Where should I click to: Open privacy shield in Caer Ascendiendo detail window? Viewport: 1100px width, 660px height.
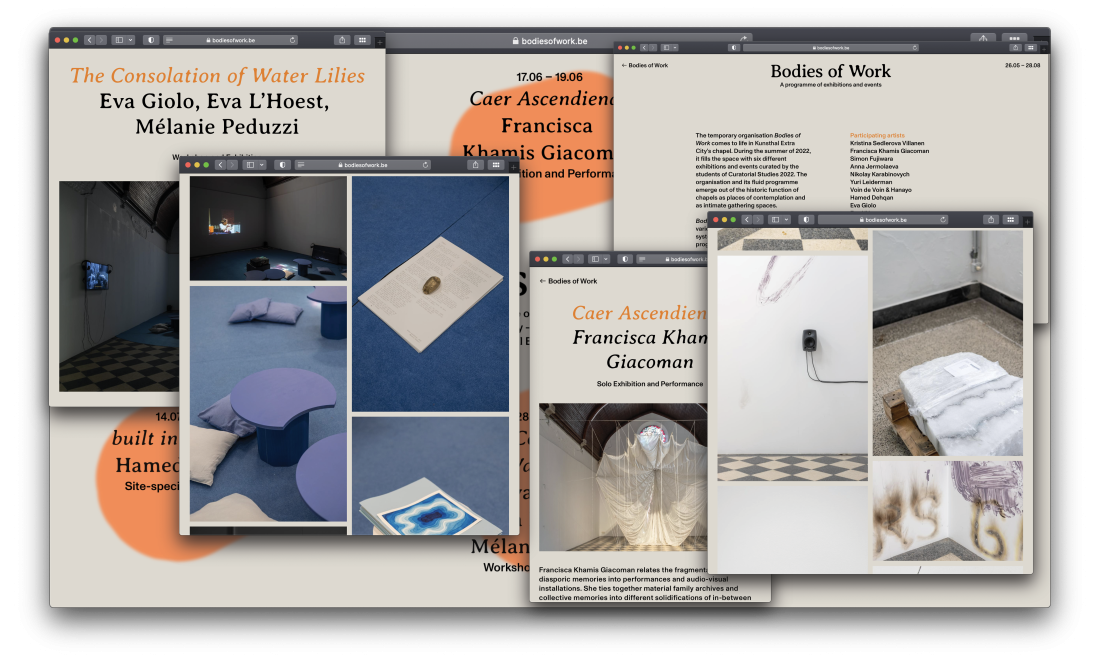coord(625,259)
